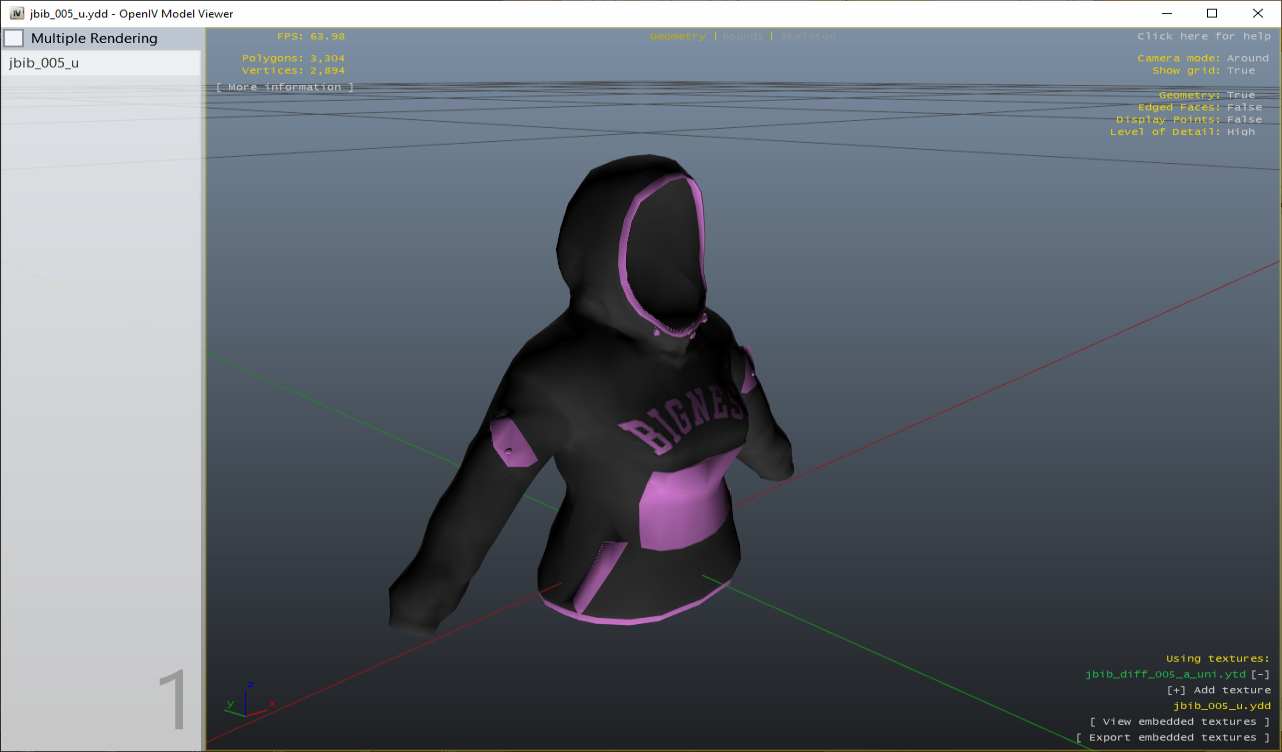
Task: Switch to the Bounds tab
Action: (x=741, y=35)
